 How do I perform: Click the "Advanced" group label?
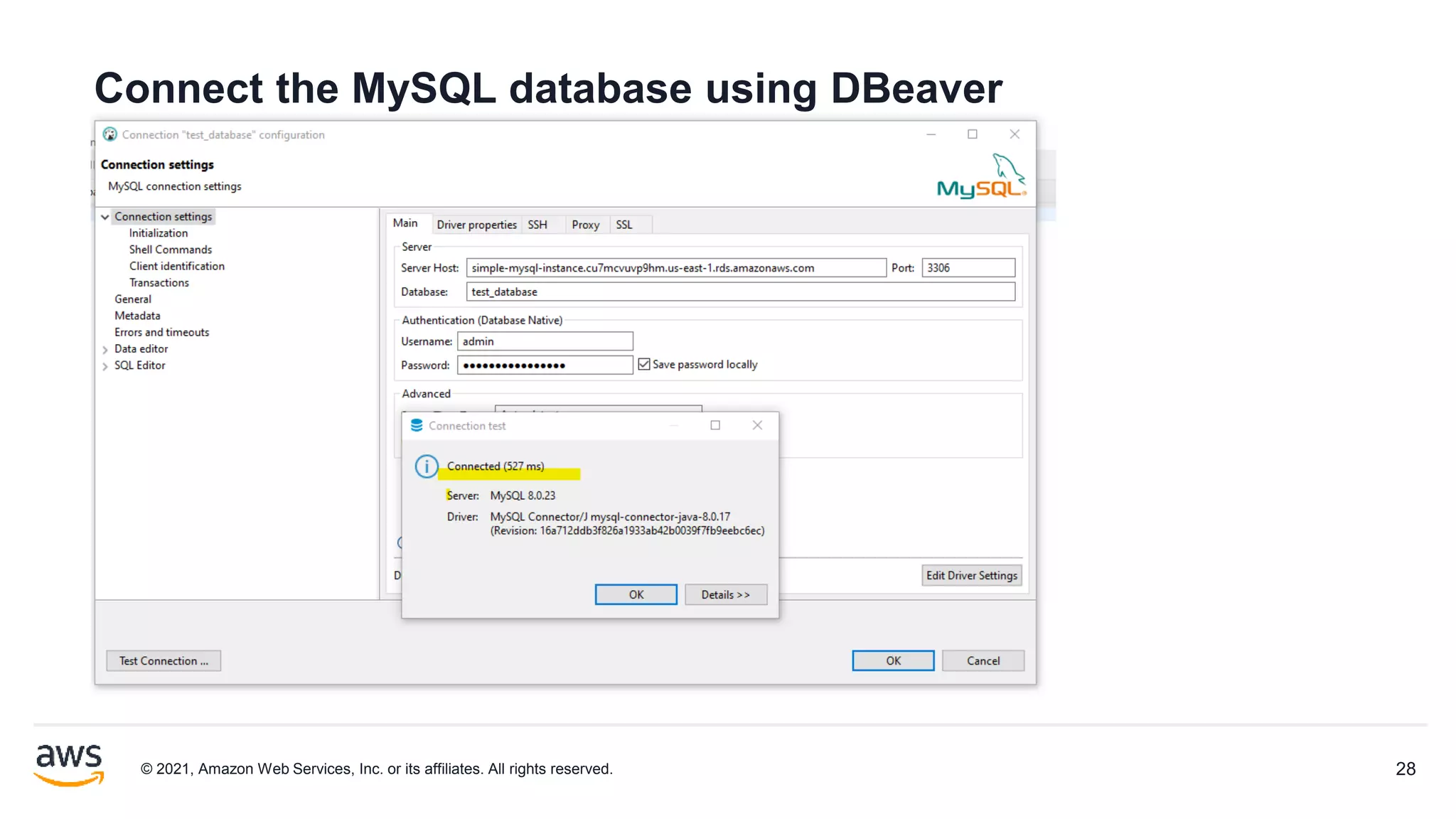pyautogui.click(x=426, y=394)
